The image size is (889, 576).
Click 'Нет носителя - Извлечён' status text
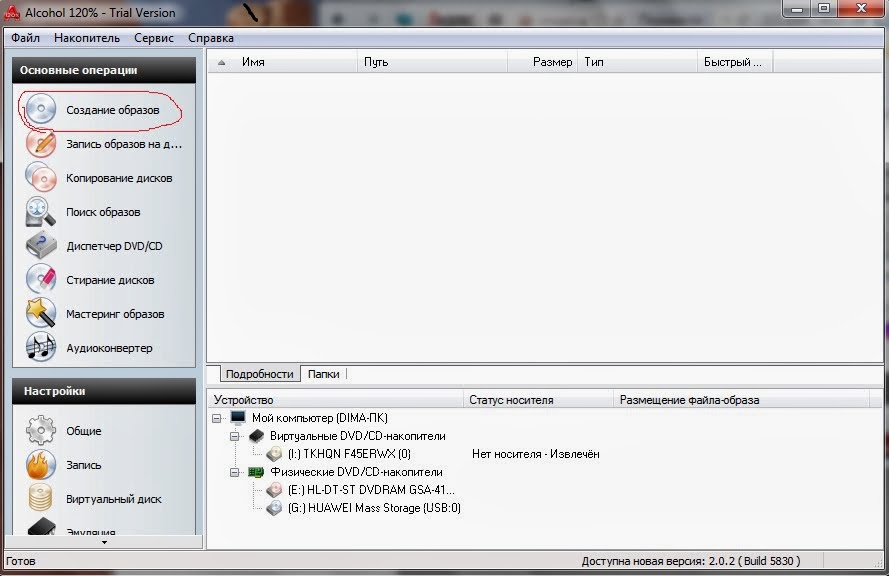(536, 454)
